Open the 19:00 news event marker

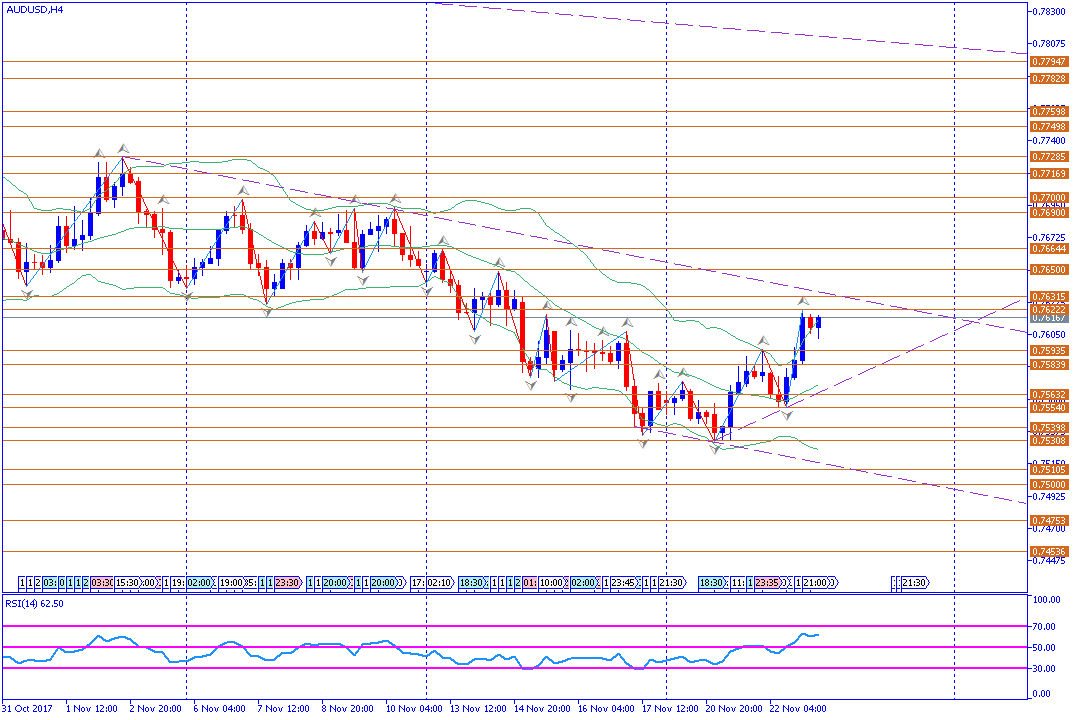click(x=231, y=584)
